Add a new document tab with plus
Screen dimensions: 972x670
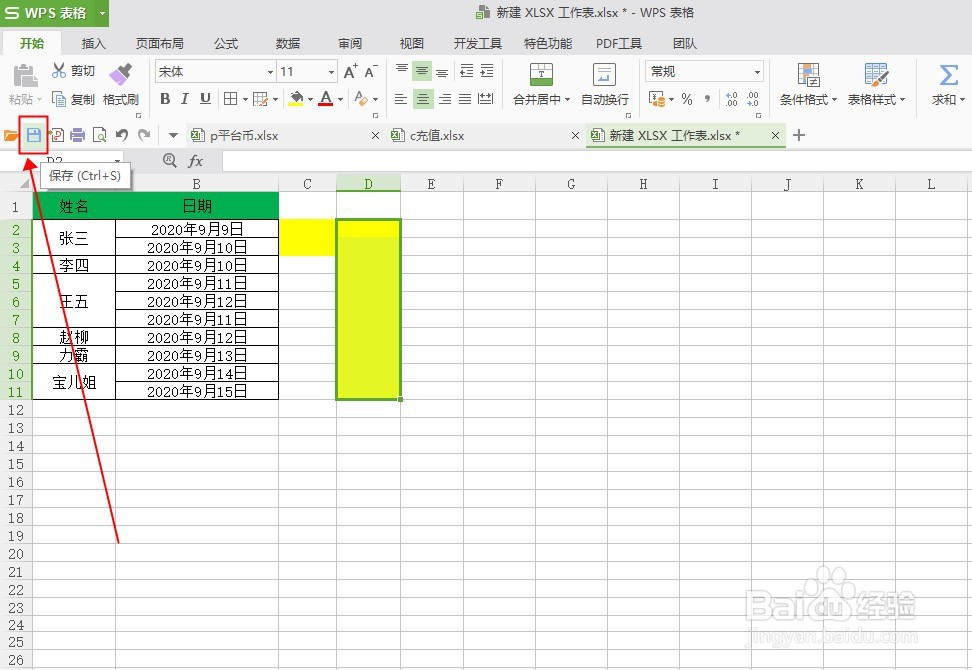click(x=799, y=135)
